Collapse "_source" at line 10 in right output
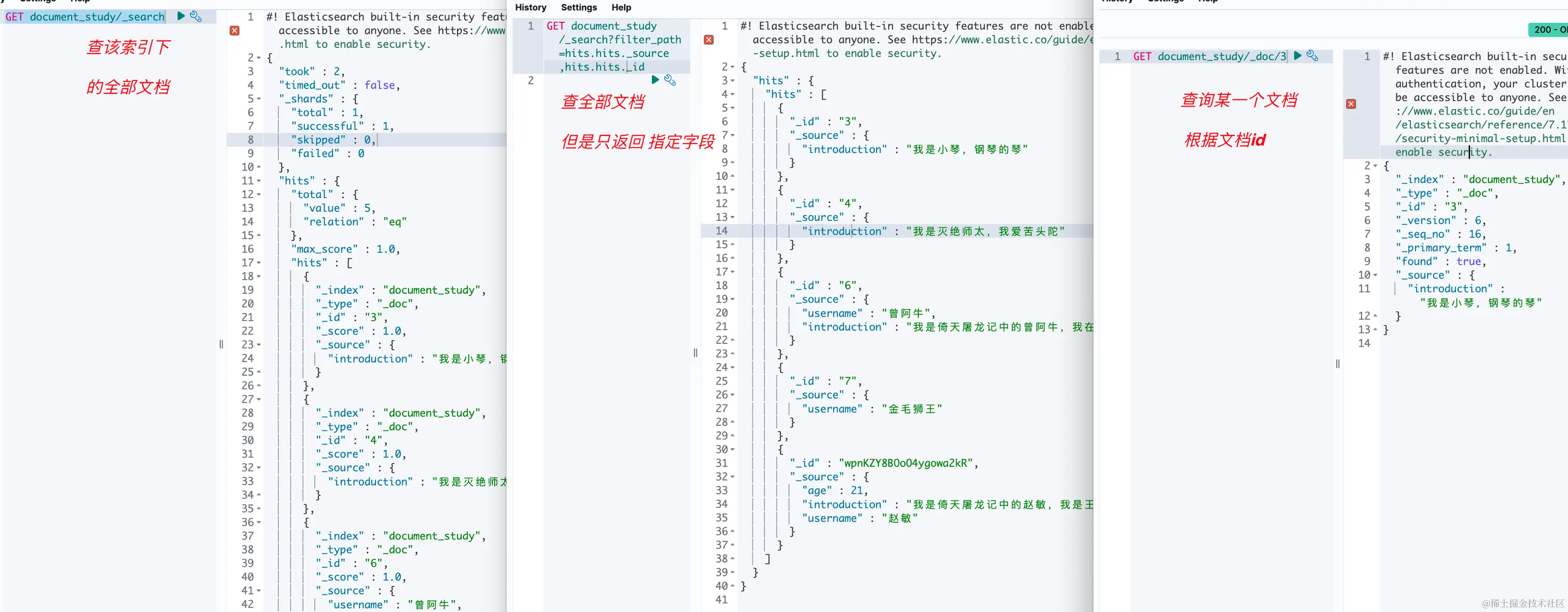 pos(1375,276)
